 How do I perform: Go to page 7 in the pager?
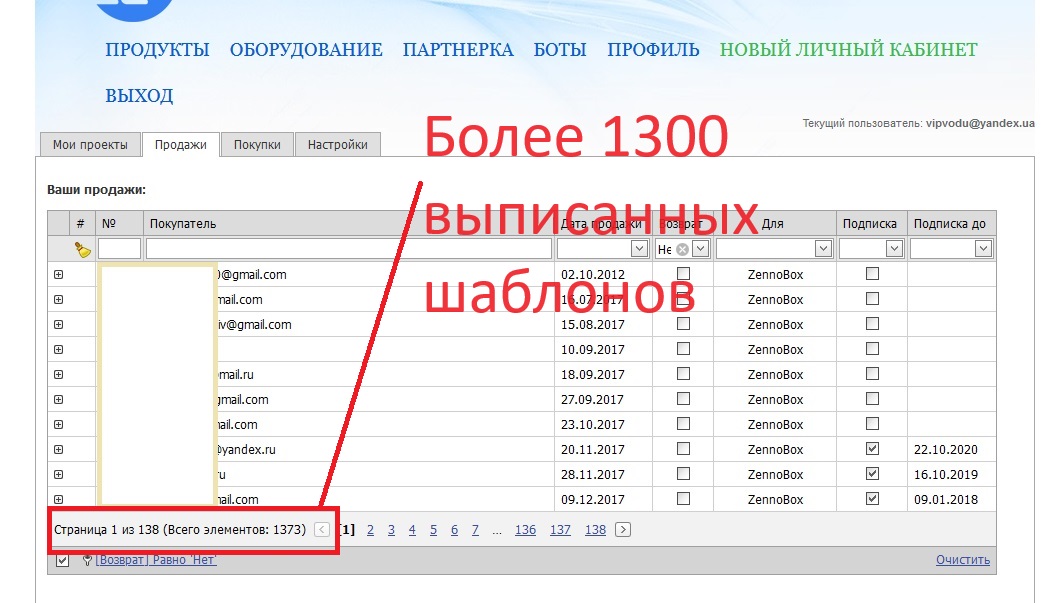coord(475,530)
